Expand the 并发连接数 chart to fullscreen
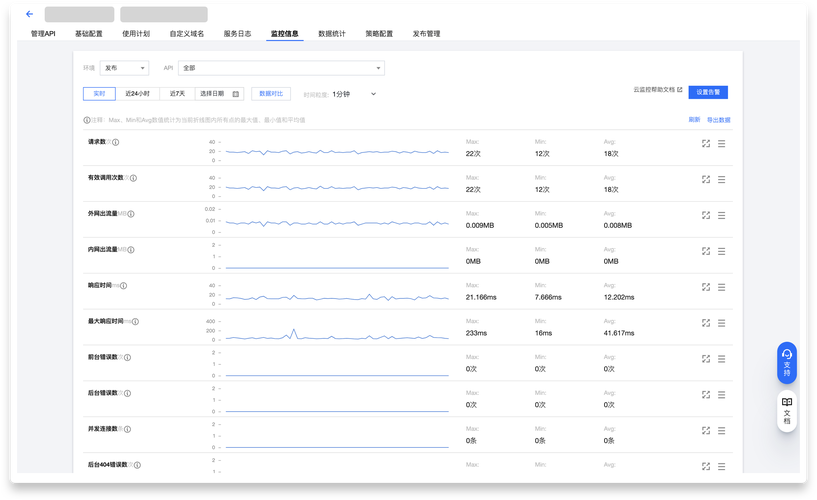Screen dimensions: 817x500 (x=705, y=431)
